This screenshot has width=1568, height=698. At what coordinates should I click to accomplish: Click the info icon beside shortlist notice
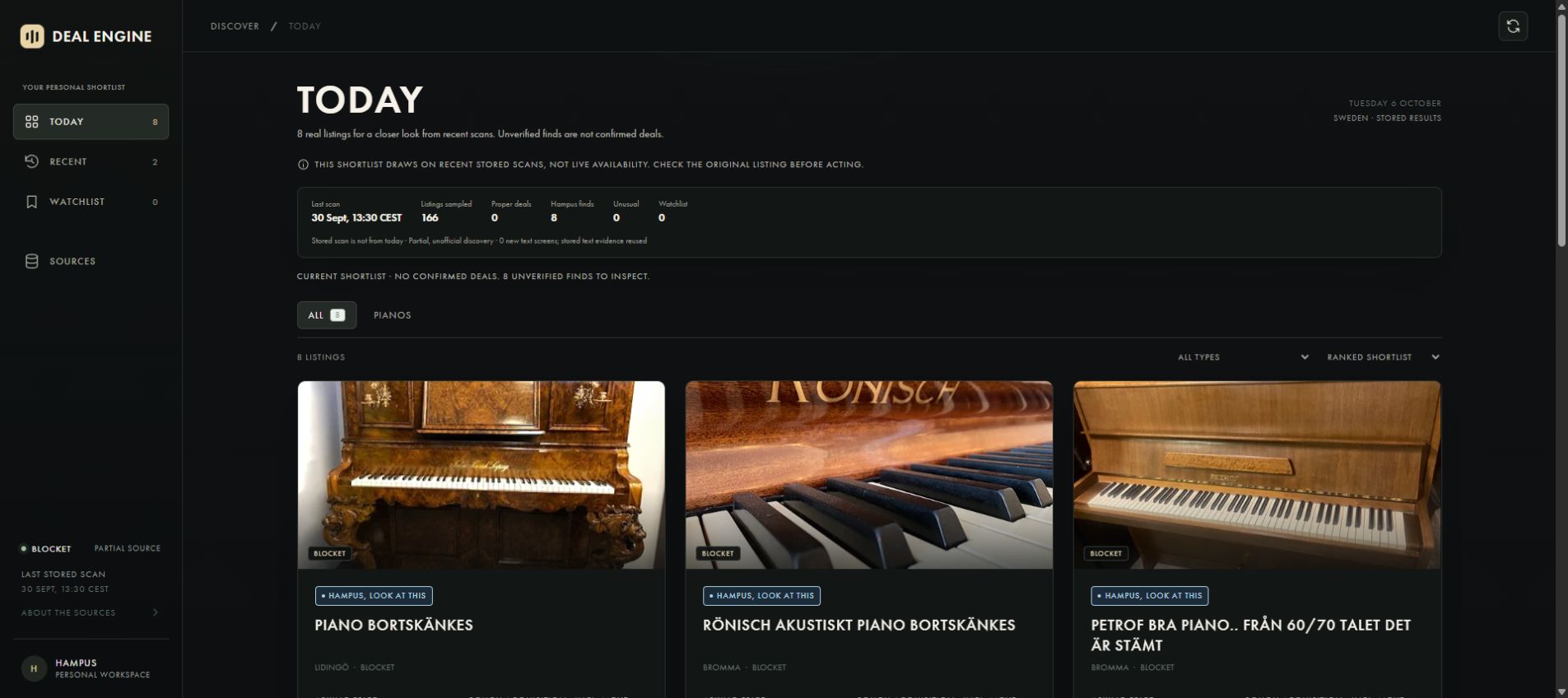(x=303, y=165)
